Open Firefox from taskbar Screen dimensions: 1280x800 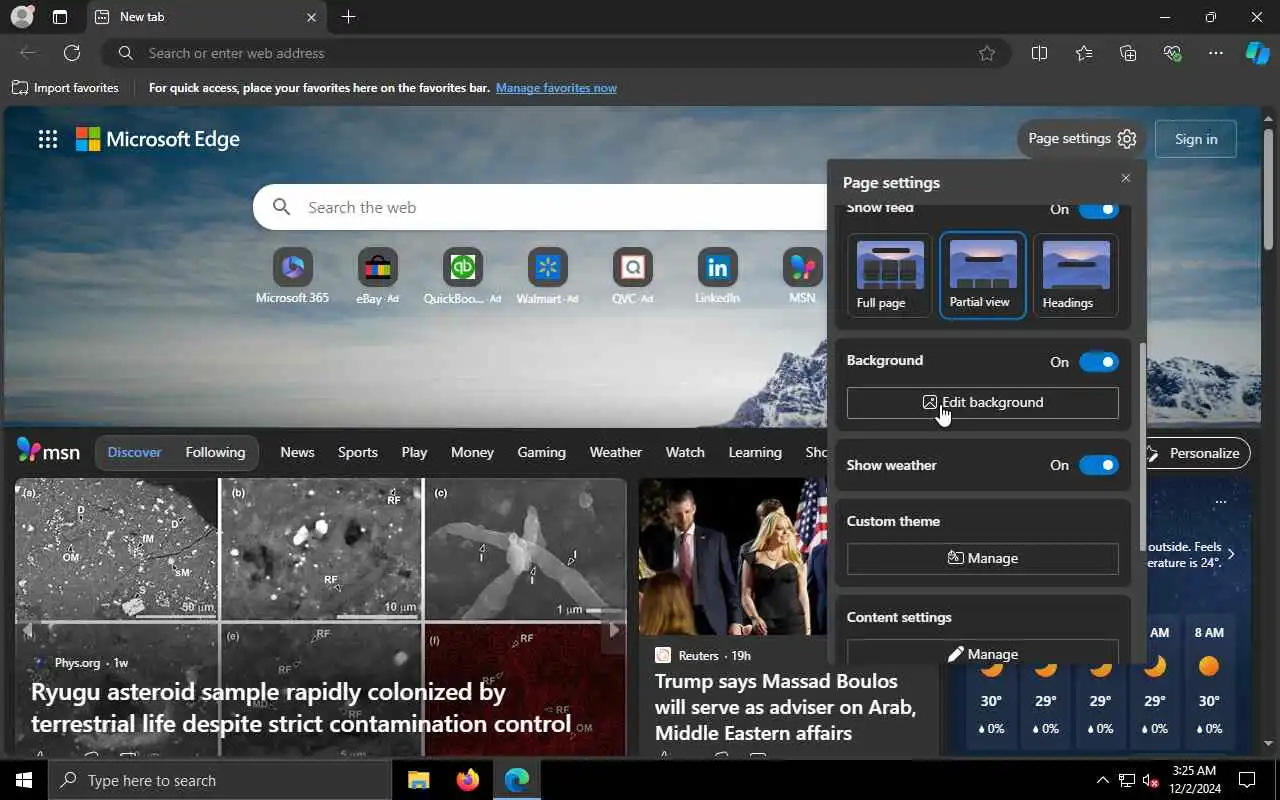[467, 780]
